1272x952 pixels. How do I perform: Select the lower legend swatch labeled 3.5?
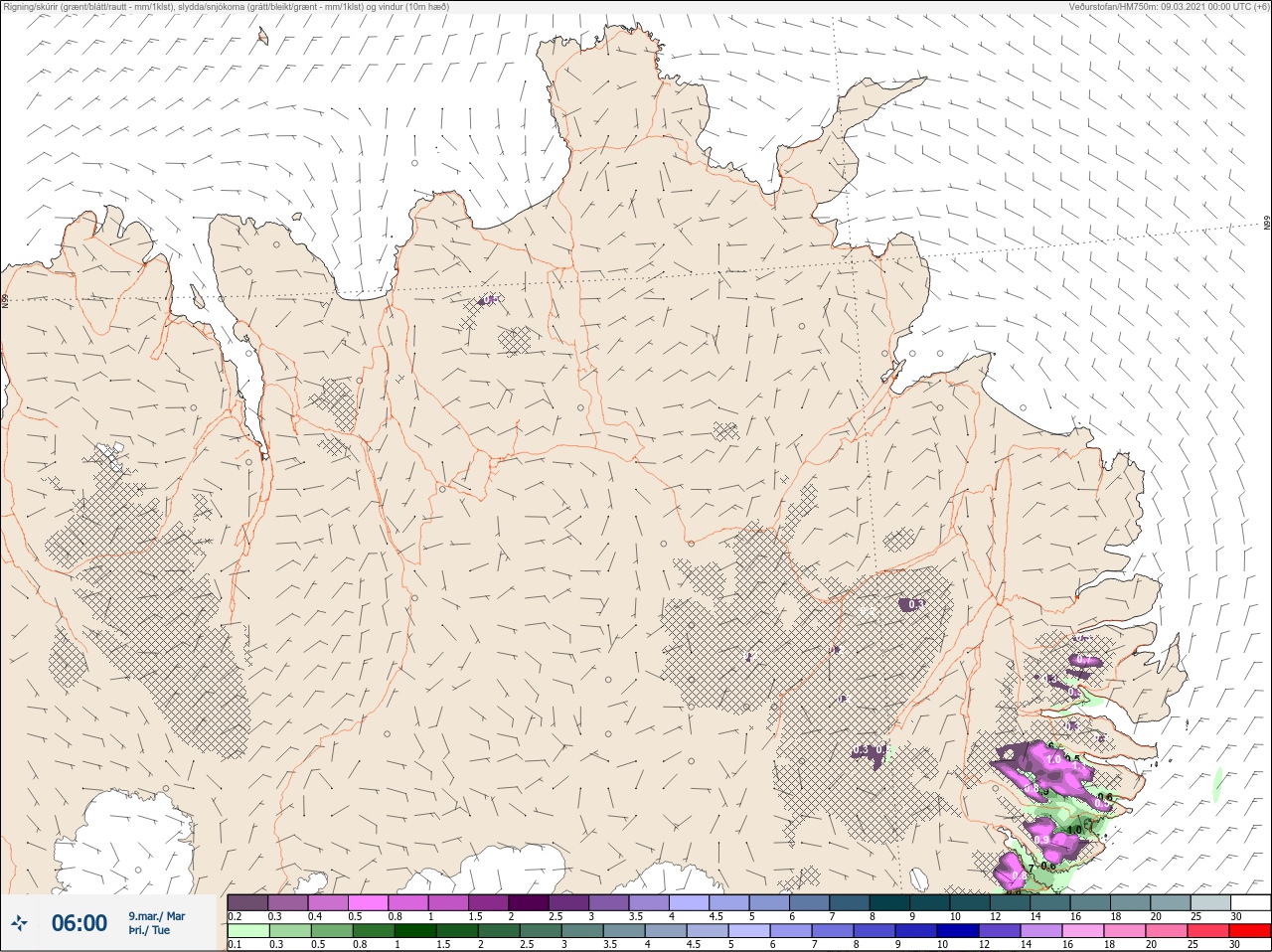624,931
